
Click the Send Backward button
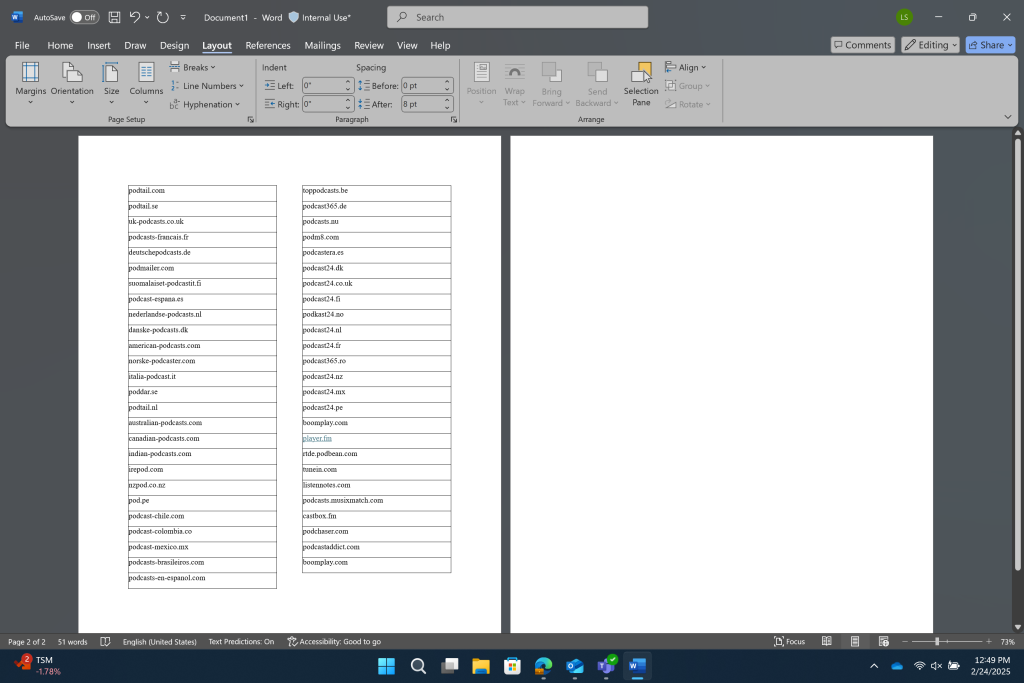[597, 84]
